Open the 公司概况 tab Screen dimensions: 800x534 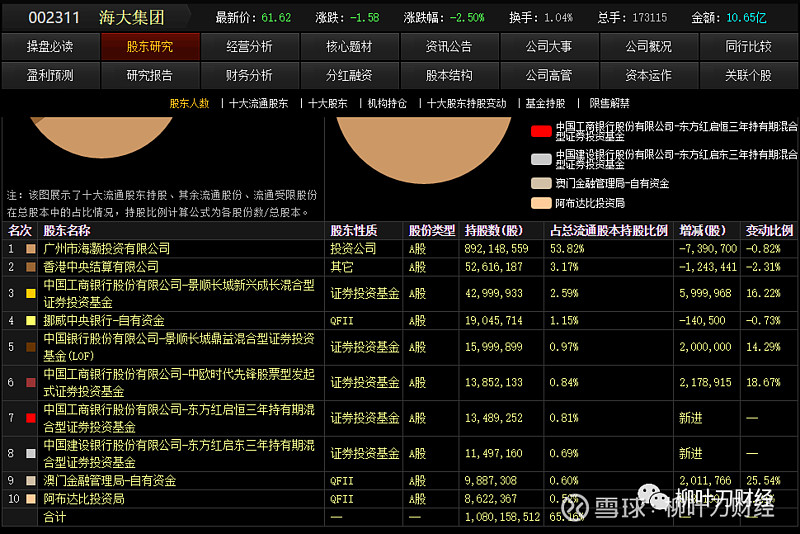648,47
